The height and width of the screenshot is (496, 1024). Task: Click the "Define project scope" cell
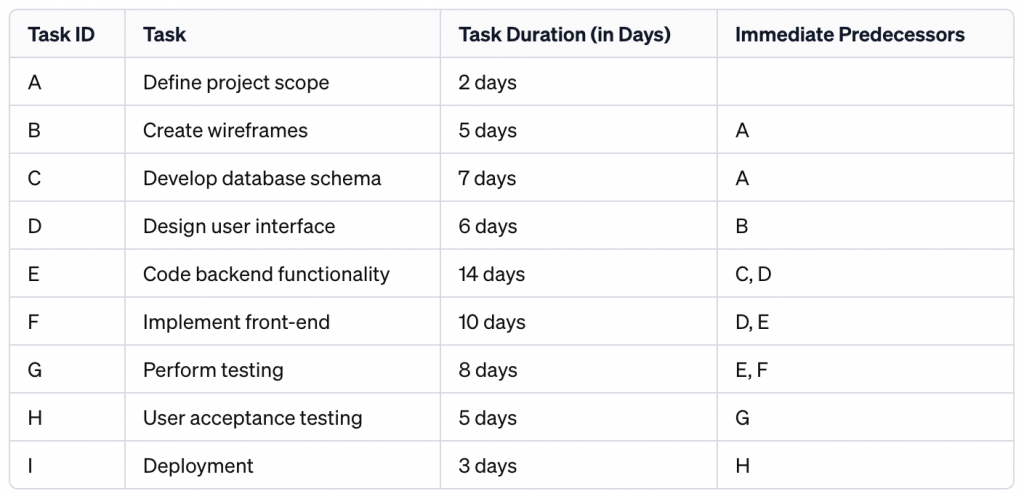tap(236, 83)
